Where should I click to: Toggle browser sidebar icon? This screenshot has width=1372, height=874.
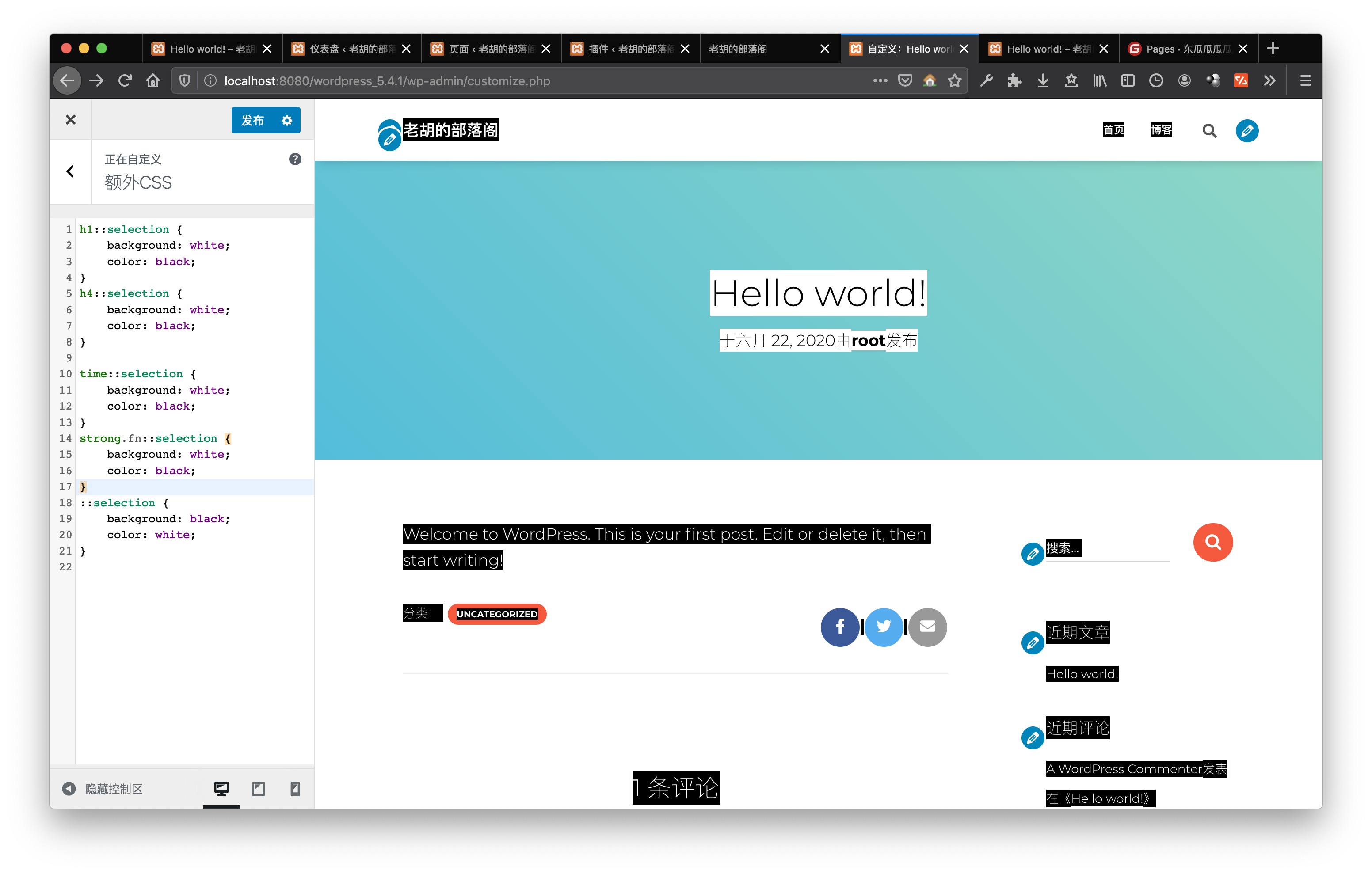click(x=1128, y=81)
